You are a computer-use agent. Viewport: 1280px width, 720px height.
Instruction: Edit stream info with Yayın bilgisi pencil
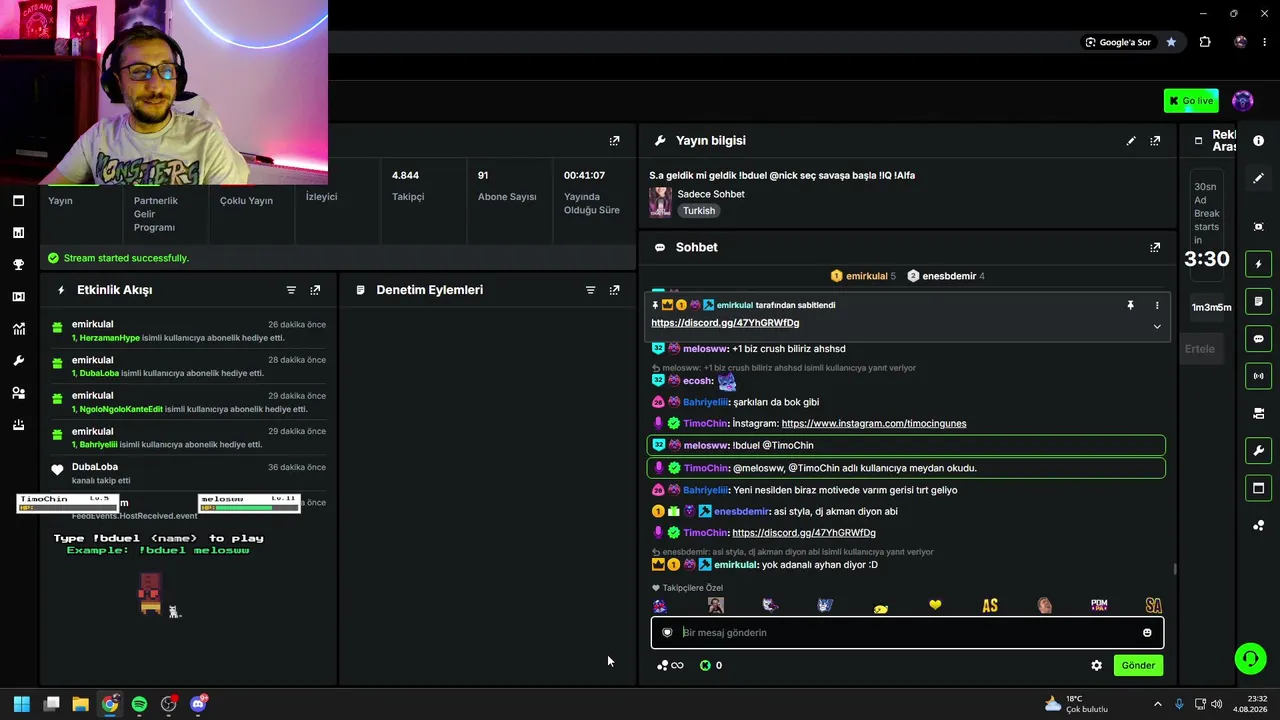point(1131,141)
